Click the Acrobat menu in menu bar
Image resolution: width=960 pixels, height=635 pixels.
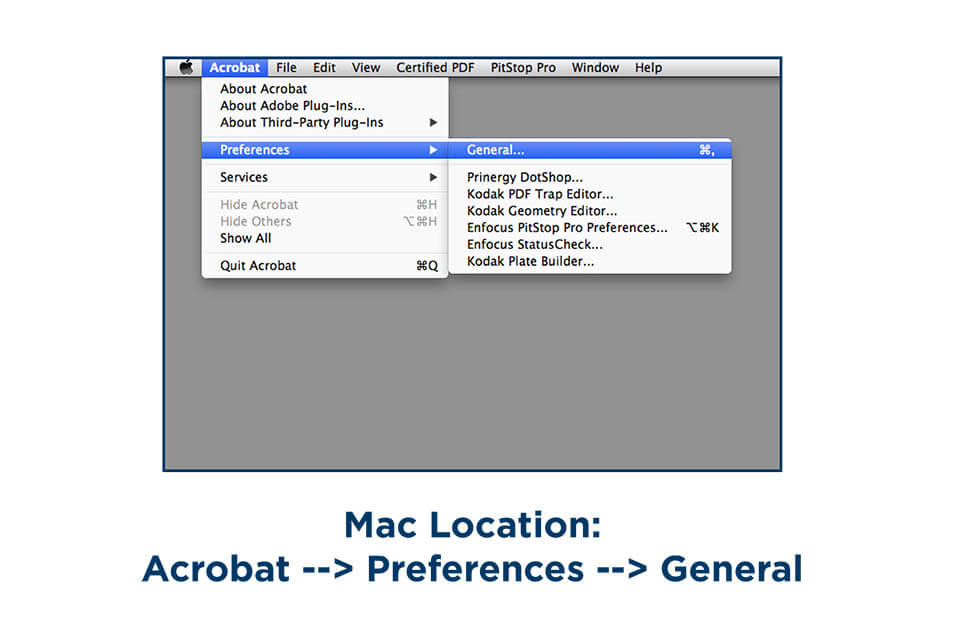click(x=234, y=67)
